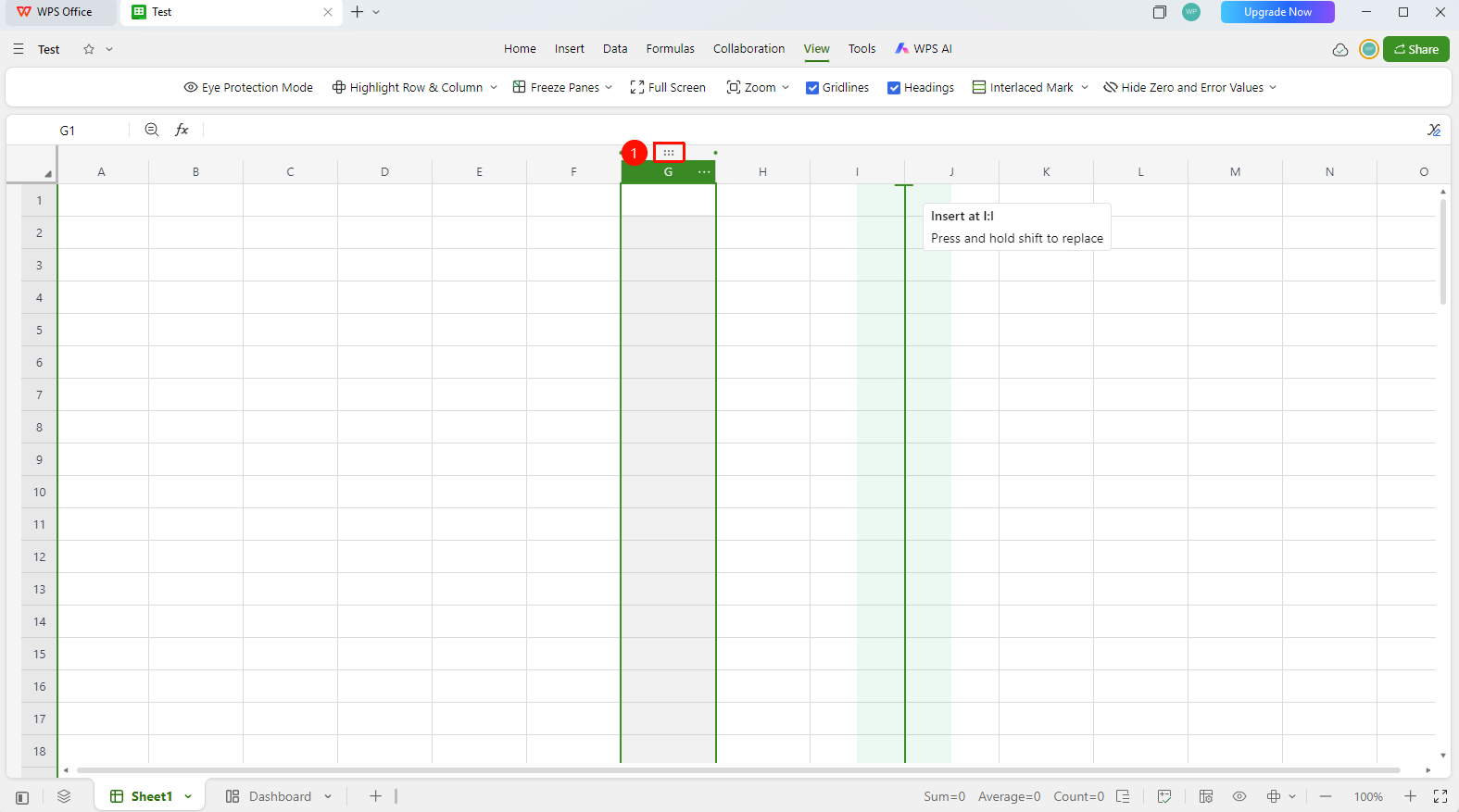Viewport: 1459px width, 812px height.
Task: Open the Zoom dropdown arrow
Action: (786, 87)
